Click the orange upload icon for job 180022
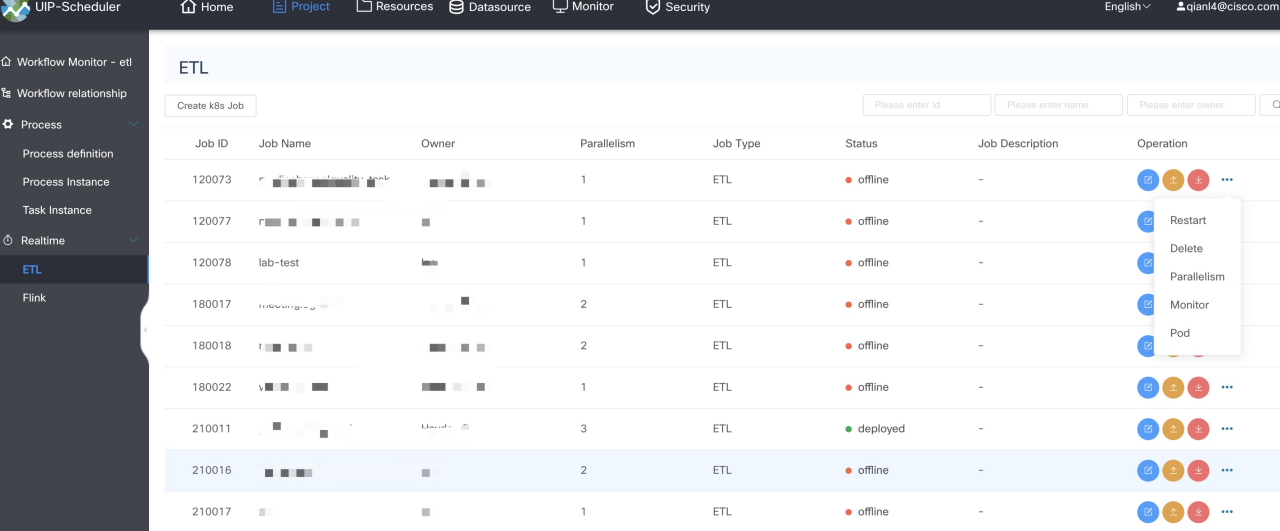1280x531 pixels. tap(1173, 387)
